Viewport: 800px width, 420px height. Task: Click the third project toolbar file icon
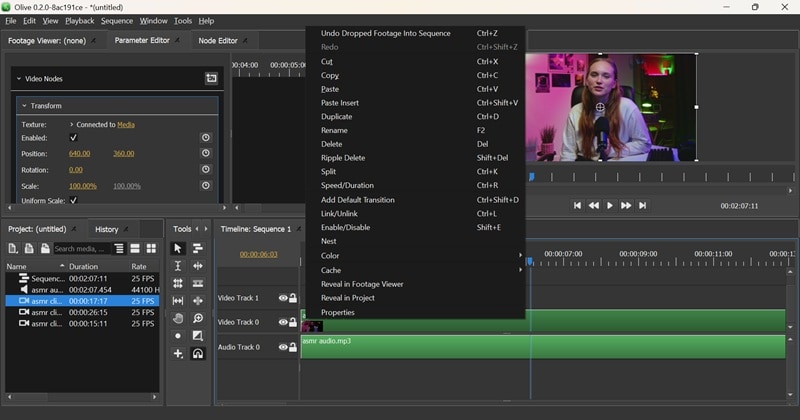[x=45, y=249]
